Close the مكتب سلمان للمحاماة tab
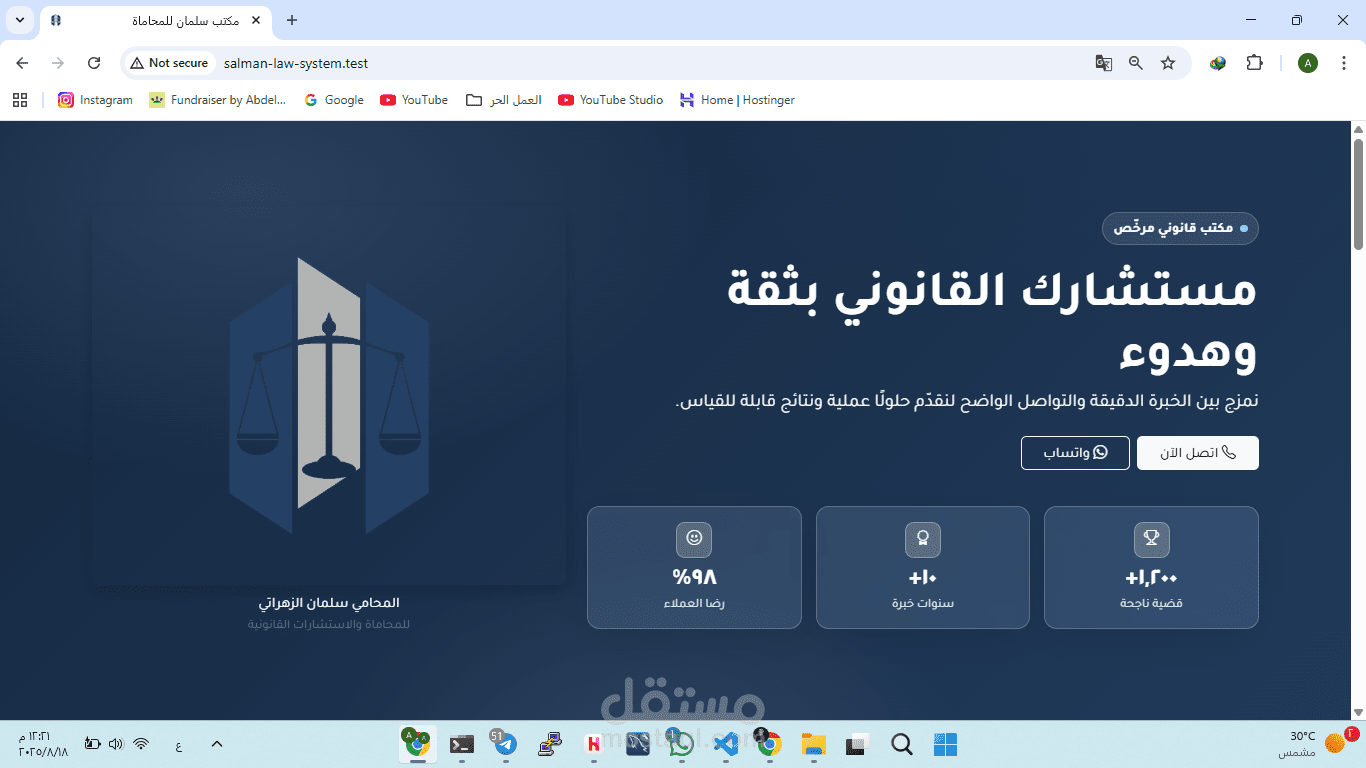 (256, 20)
